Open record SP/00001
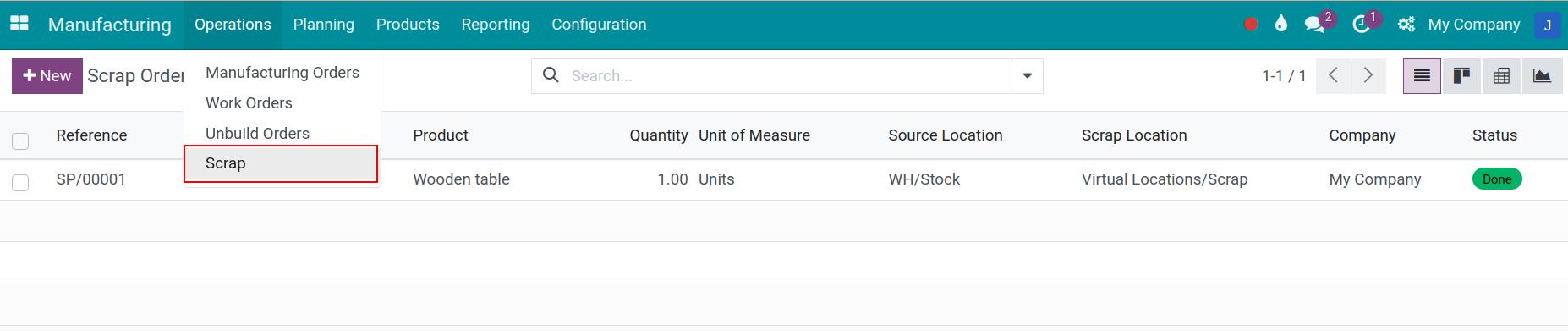Screen dimensions: 1568x331 [90, 179]
